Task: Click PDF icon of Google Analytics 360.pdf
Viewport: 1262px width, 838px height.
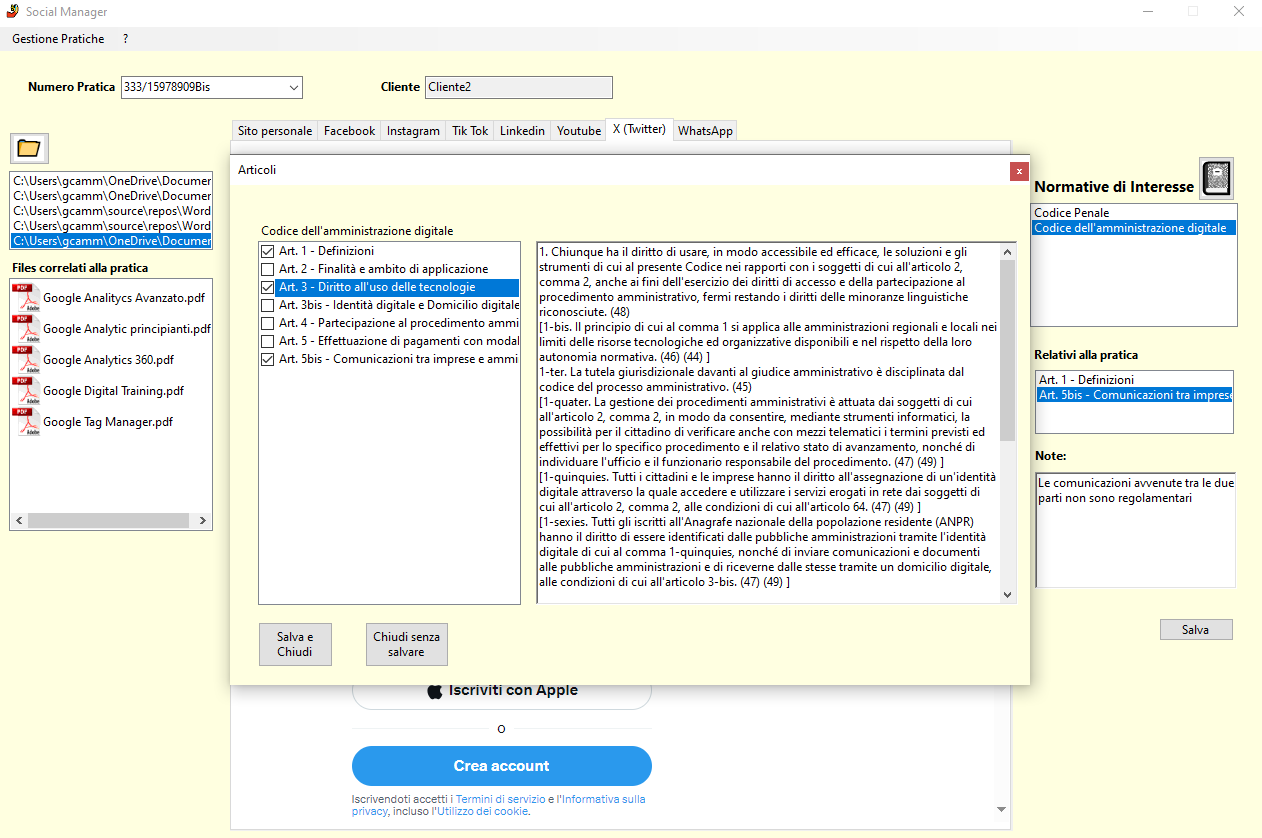Action: click(27, 360)
